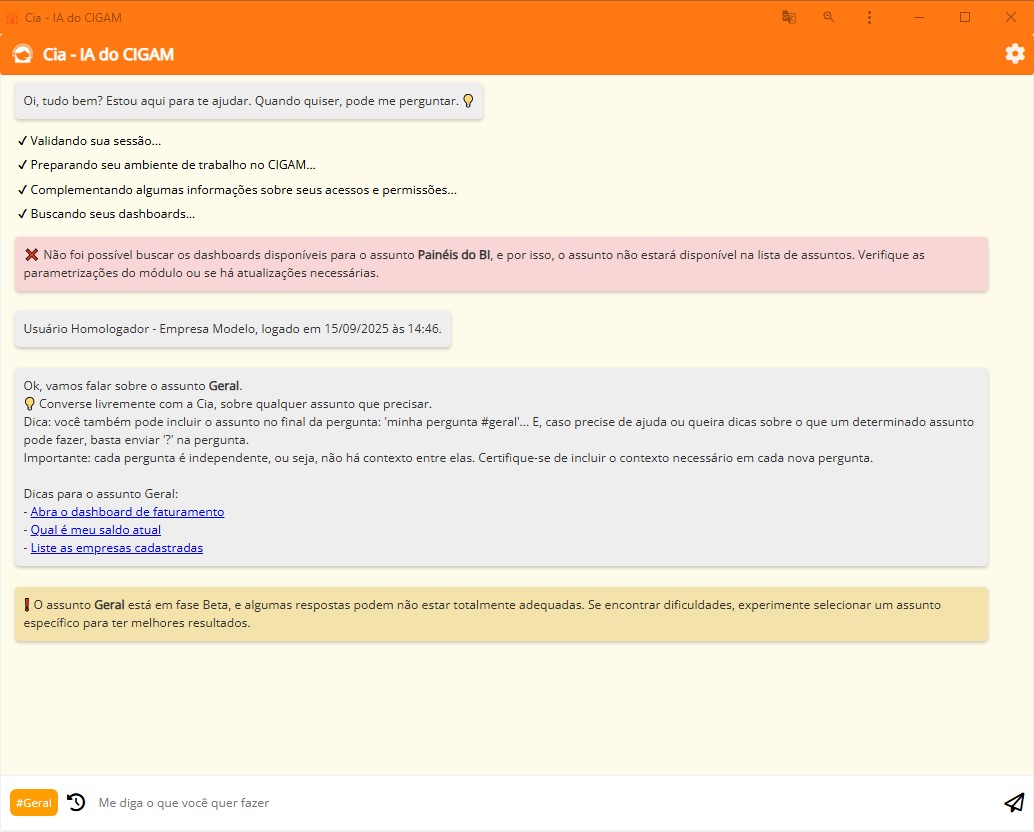
Task: Click text 'Buscando seus dashboards...'
Action: tap(113, 214)
